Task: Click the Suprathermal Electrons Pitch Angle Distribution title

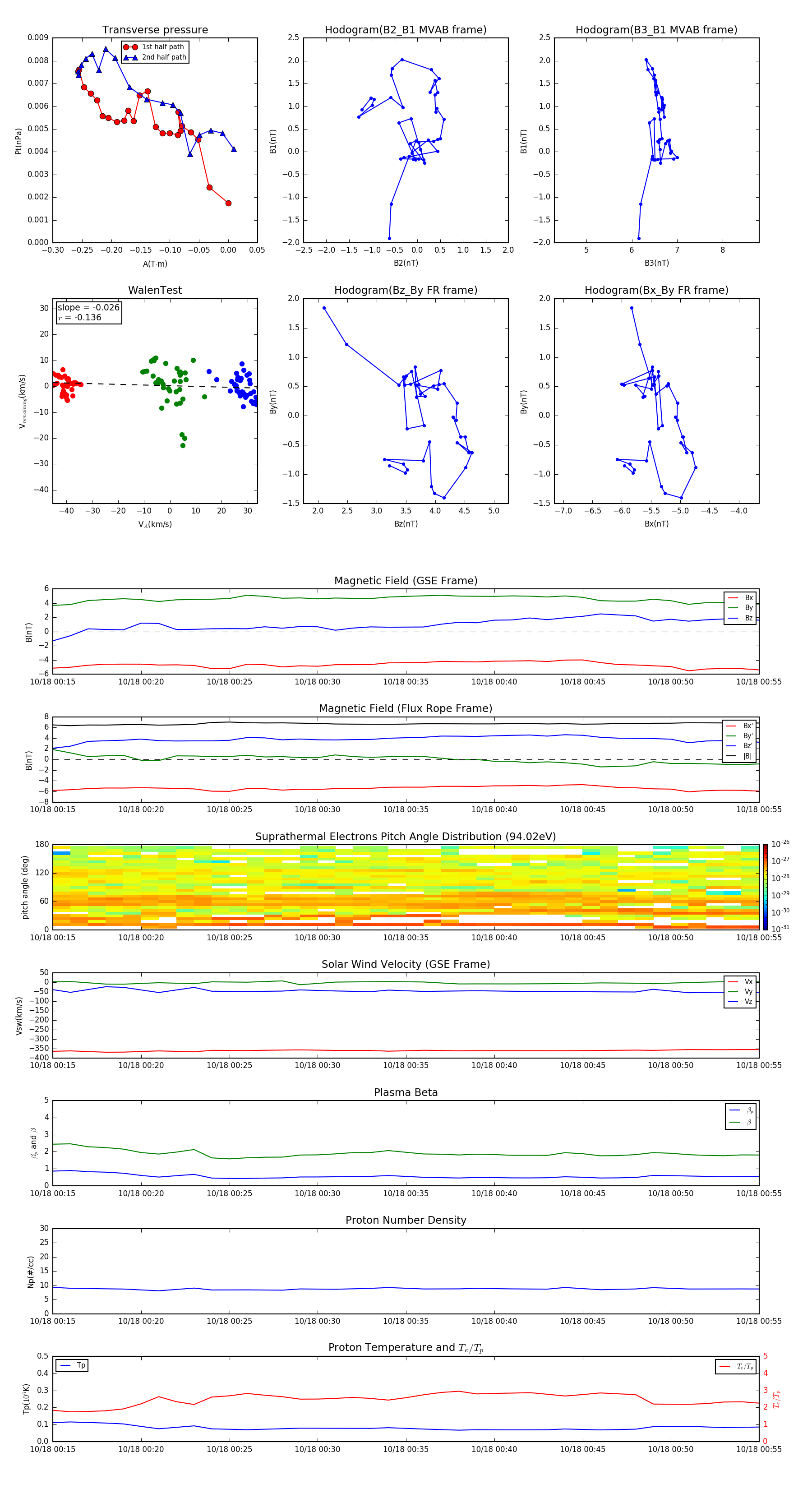Action: pyautogui.click(x=406, y=837)
